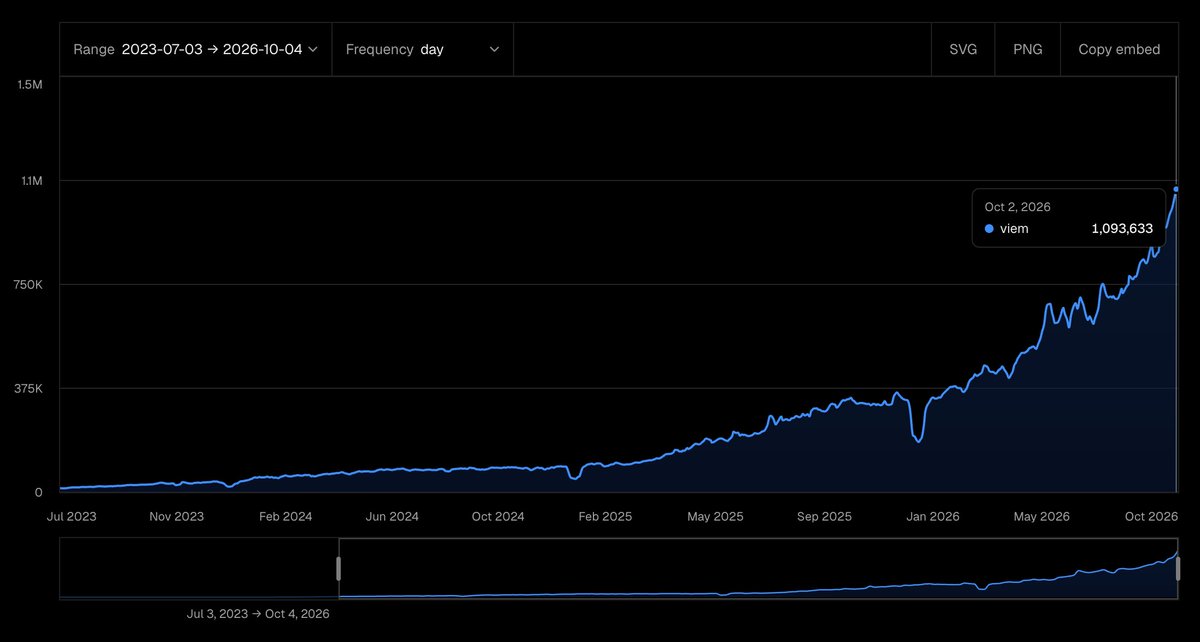
Task: Export chart as SVG
Action: (963, 49)
